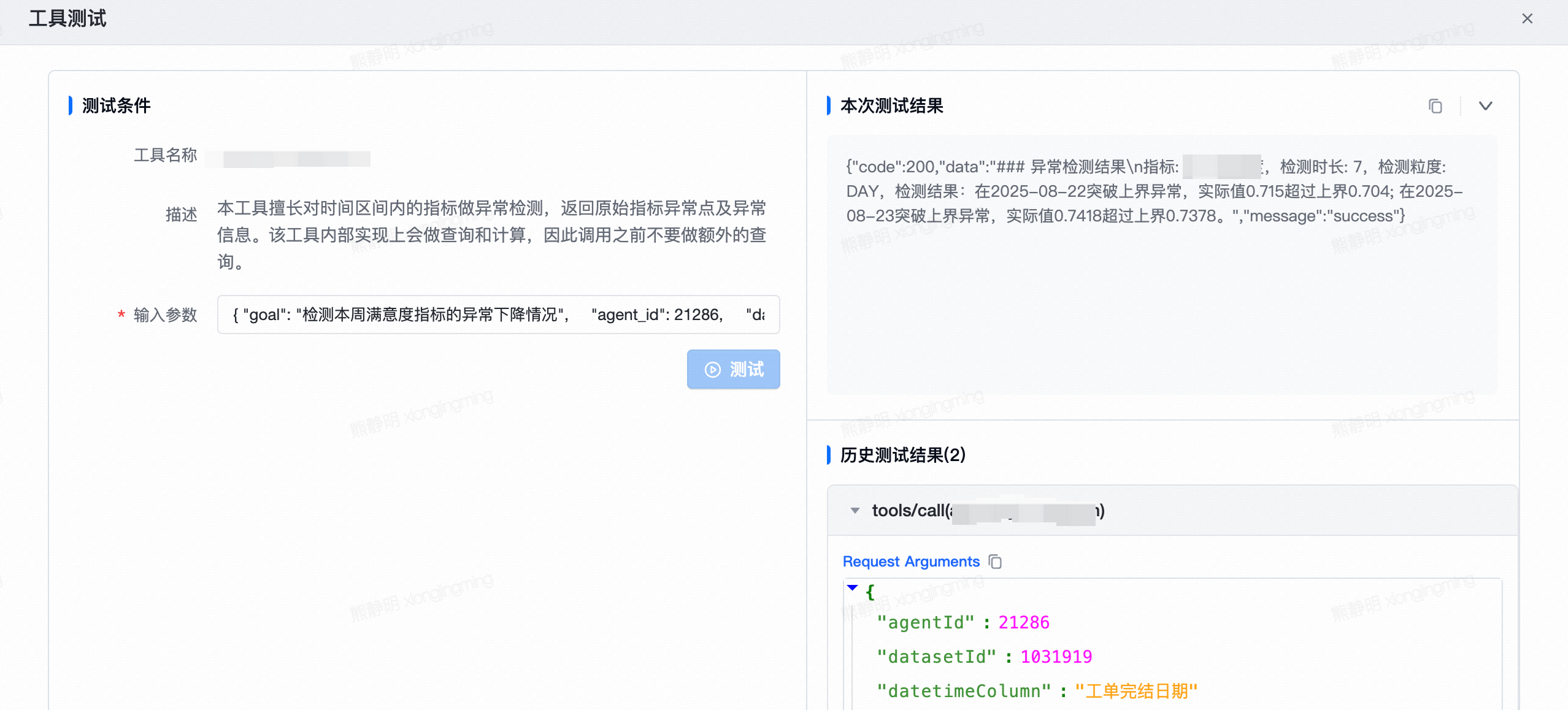The height and width of the screenshot is (710, 1568).
Task: Select the agentId value 21286
Action: pos(1023,622)
